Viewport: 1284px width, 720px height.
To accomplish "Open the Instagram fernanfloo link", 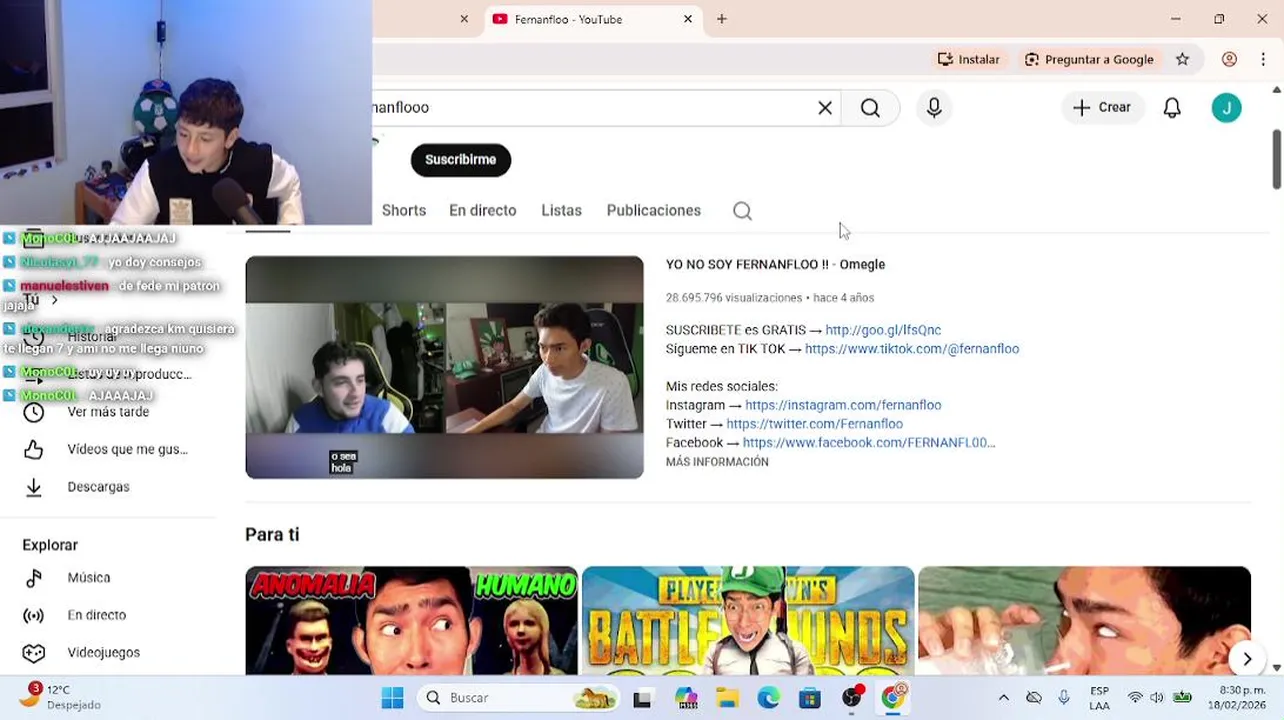I will click(x=843, y=405).
